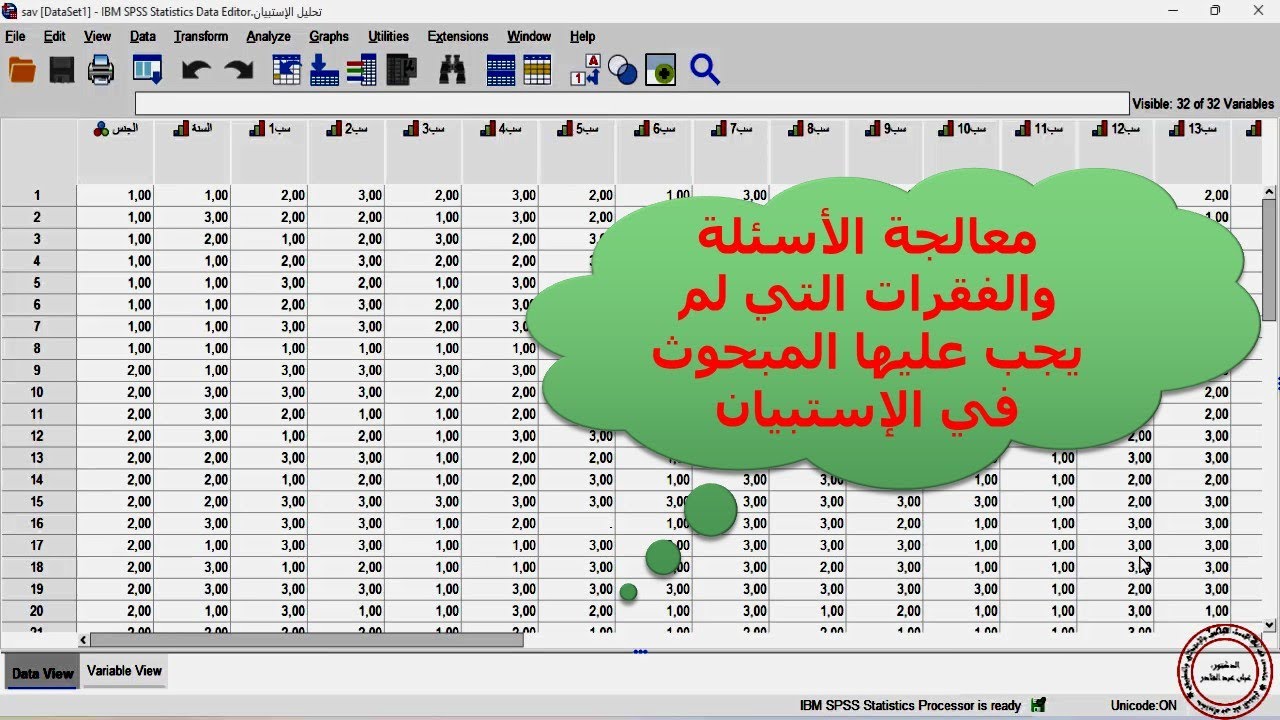Select row number 20 header
Image resolution: width=1280 pixels, height=720 pixels.
click(x=38, y=611)
